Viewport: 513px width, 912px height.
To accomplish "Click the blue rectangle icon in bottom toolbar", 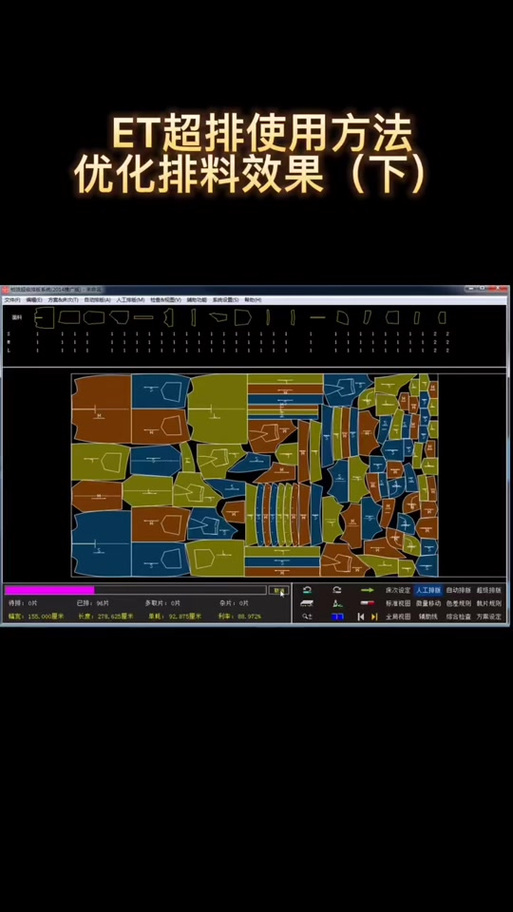I will (x=337, y=617).
